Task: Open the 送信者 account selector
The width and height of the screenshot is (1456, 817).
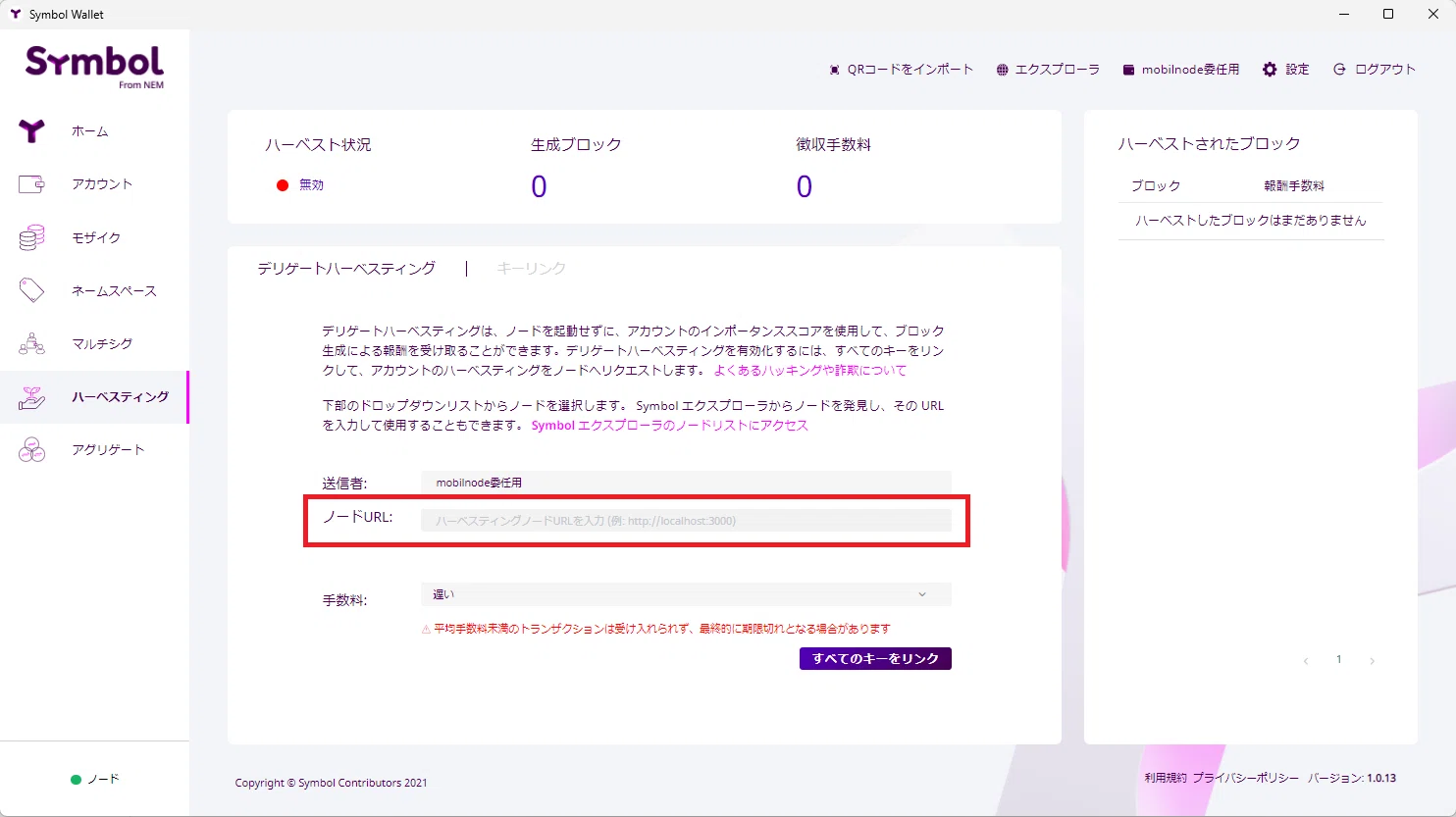Action: [x=686, y=483]
